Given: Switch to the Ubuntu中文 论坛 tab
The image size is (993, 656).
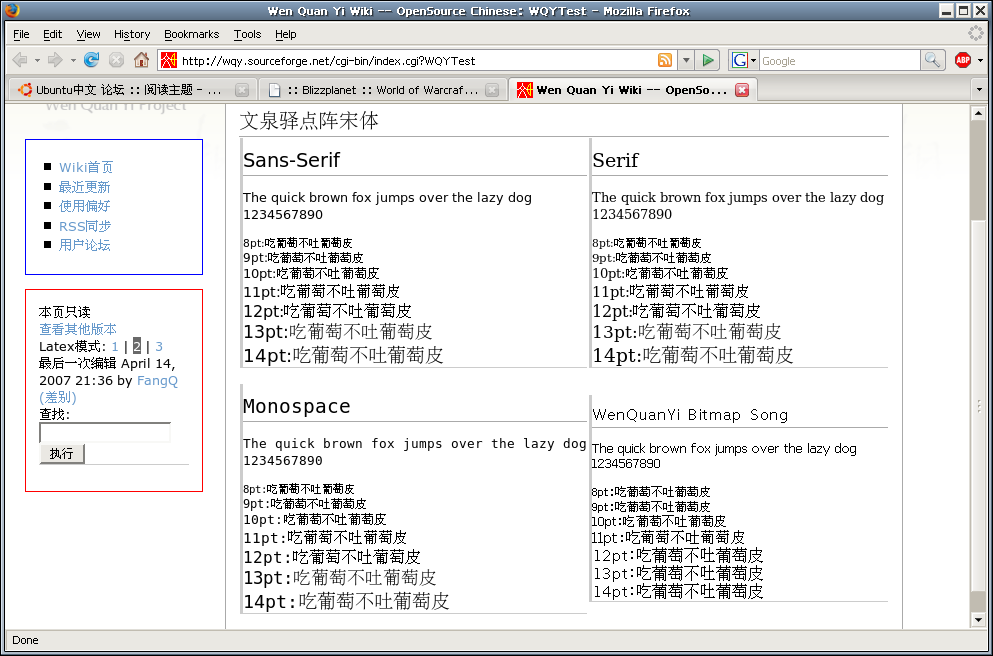Looking at the screenshot, I should [132, 90].
